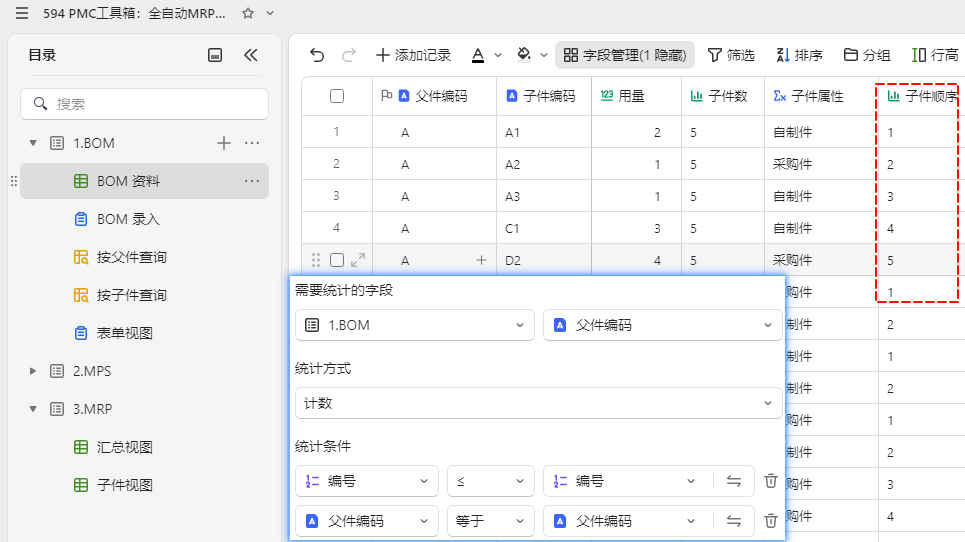This screenshot has height=542, width=965.
Task: Expand the D2 row record
Action: tap(358, 260)
